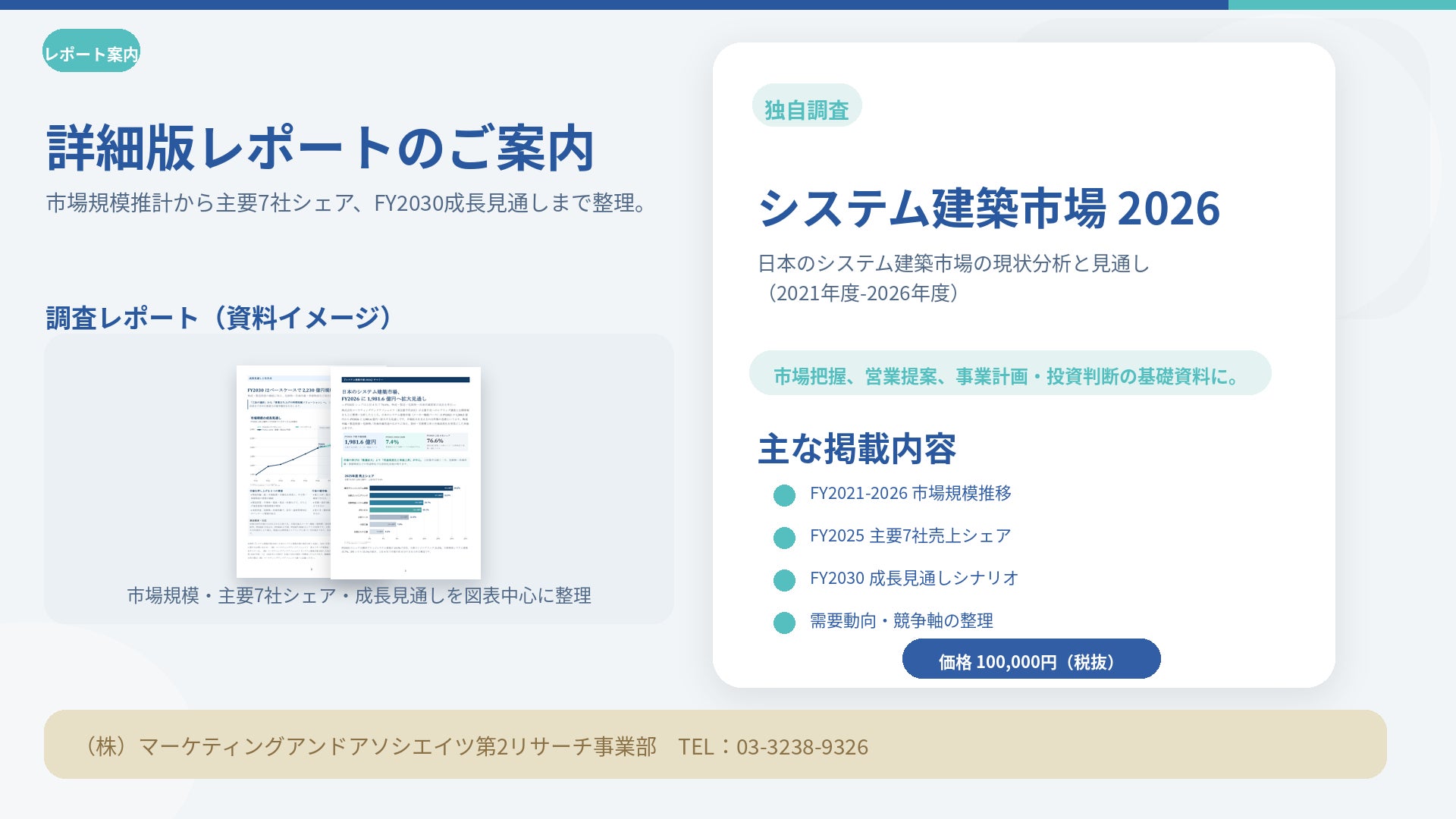Image resolution: width=1456 pixels, height=819 pixels.
Task: Click the 調査レポート（資料イメージ） subheading
Action: [219, 318]
